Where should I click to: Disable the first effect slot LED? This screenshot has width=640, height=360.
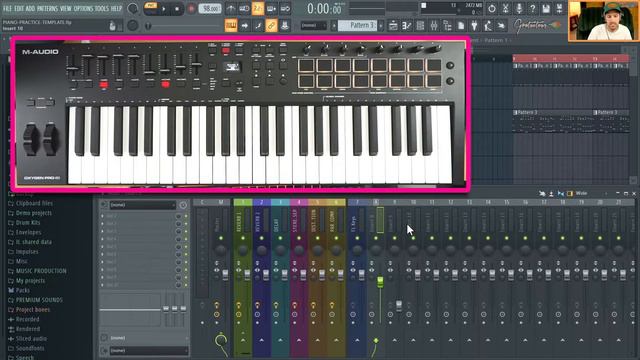point(186,216)
